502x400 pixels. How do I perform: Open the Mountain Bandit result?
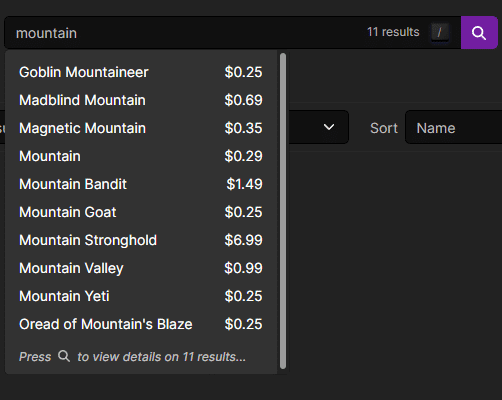click(x=141, y=184)
